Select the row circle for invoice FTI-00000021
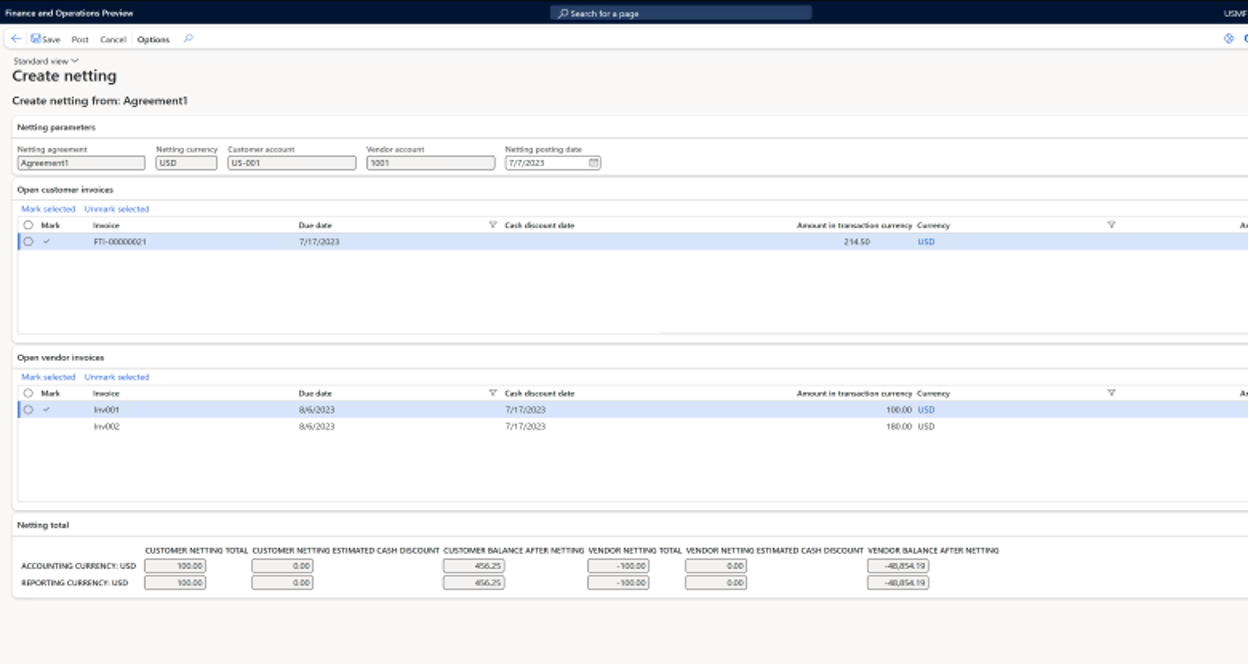The image size is (1249, 664). pos(28,241)
